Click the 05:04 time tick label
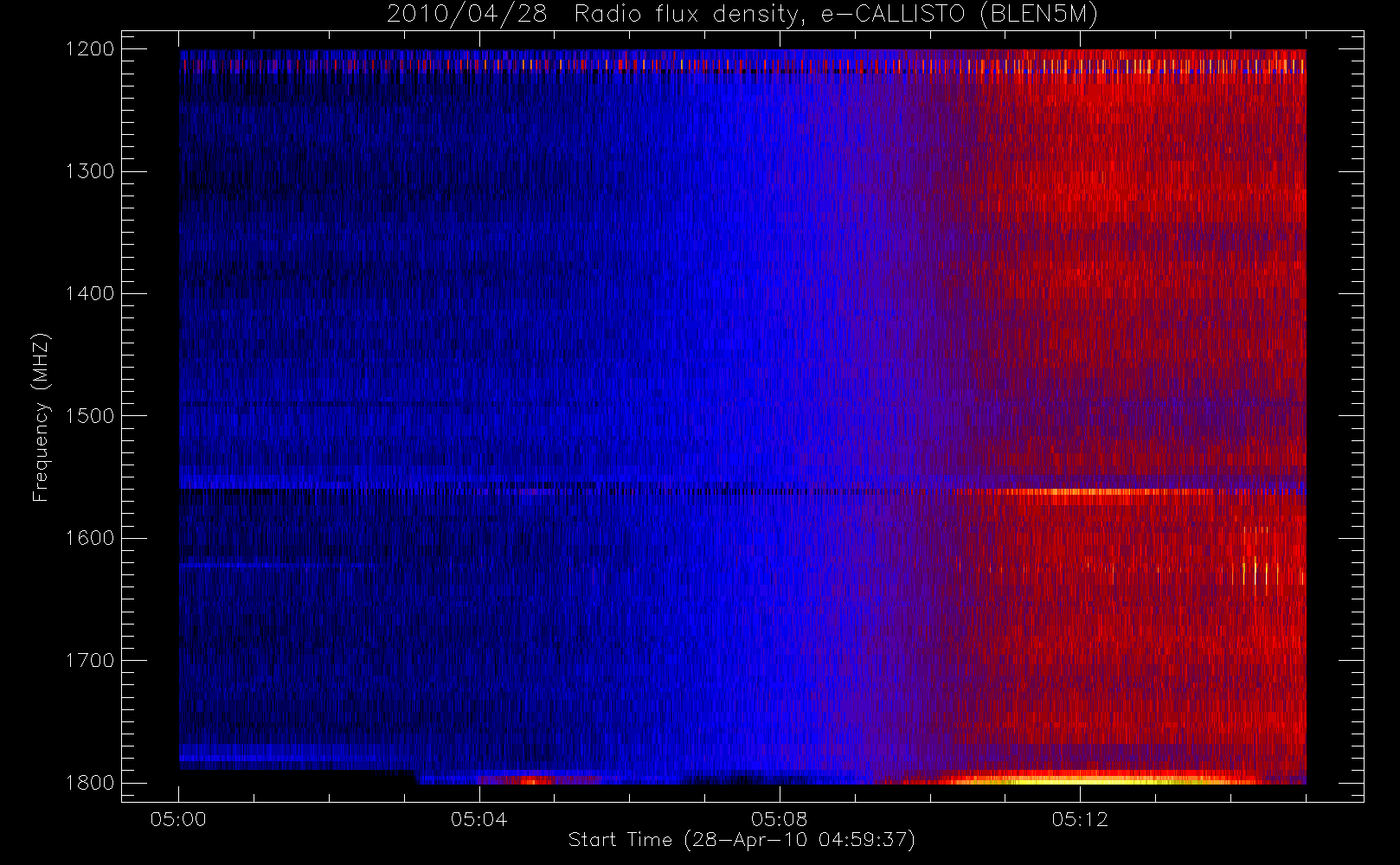 coord(478,819)
